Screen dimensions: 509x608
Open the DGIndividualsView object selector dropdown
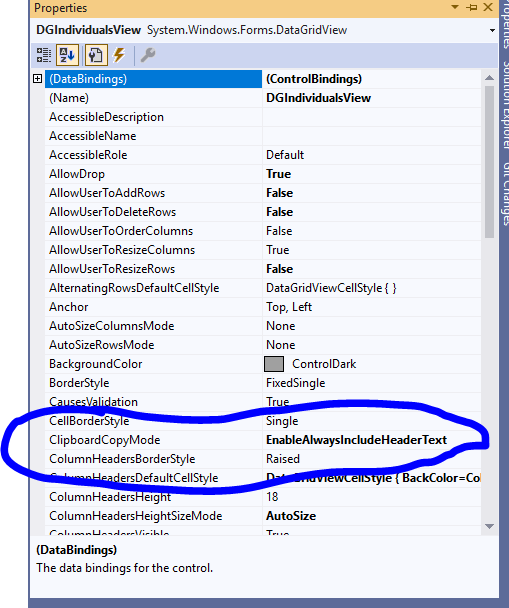[492, 30]
